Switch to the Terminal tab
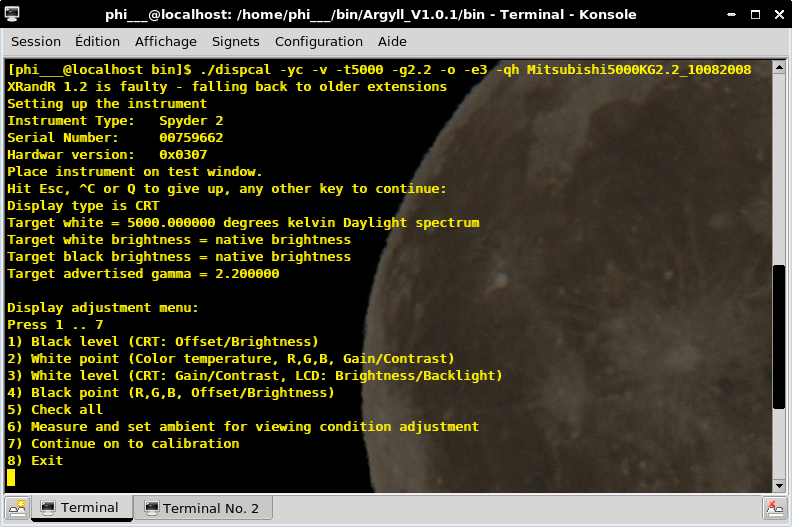Viewport: 792px width, 527px height. 82,508
